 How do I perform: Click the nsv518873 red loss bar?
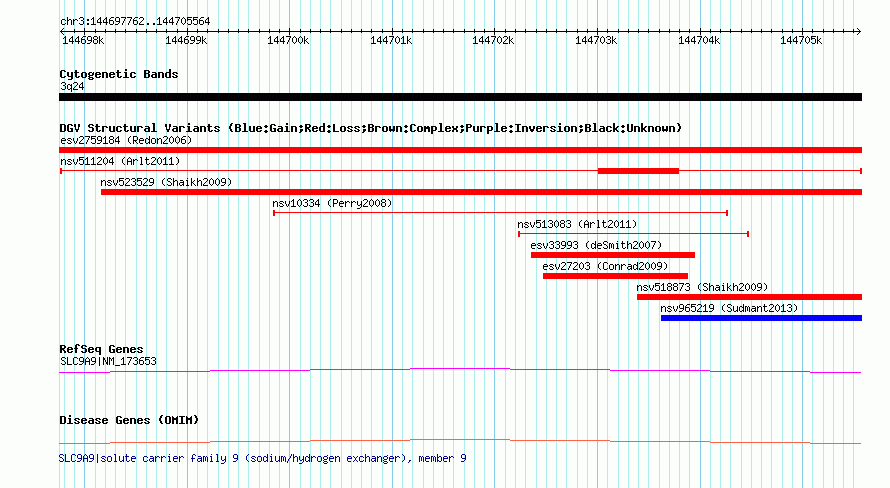pos(749,297)
